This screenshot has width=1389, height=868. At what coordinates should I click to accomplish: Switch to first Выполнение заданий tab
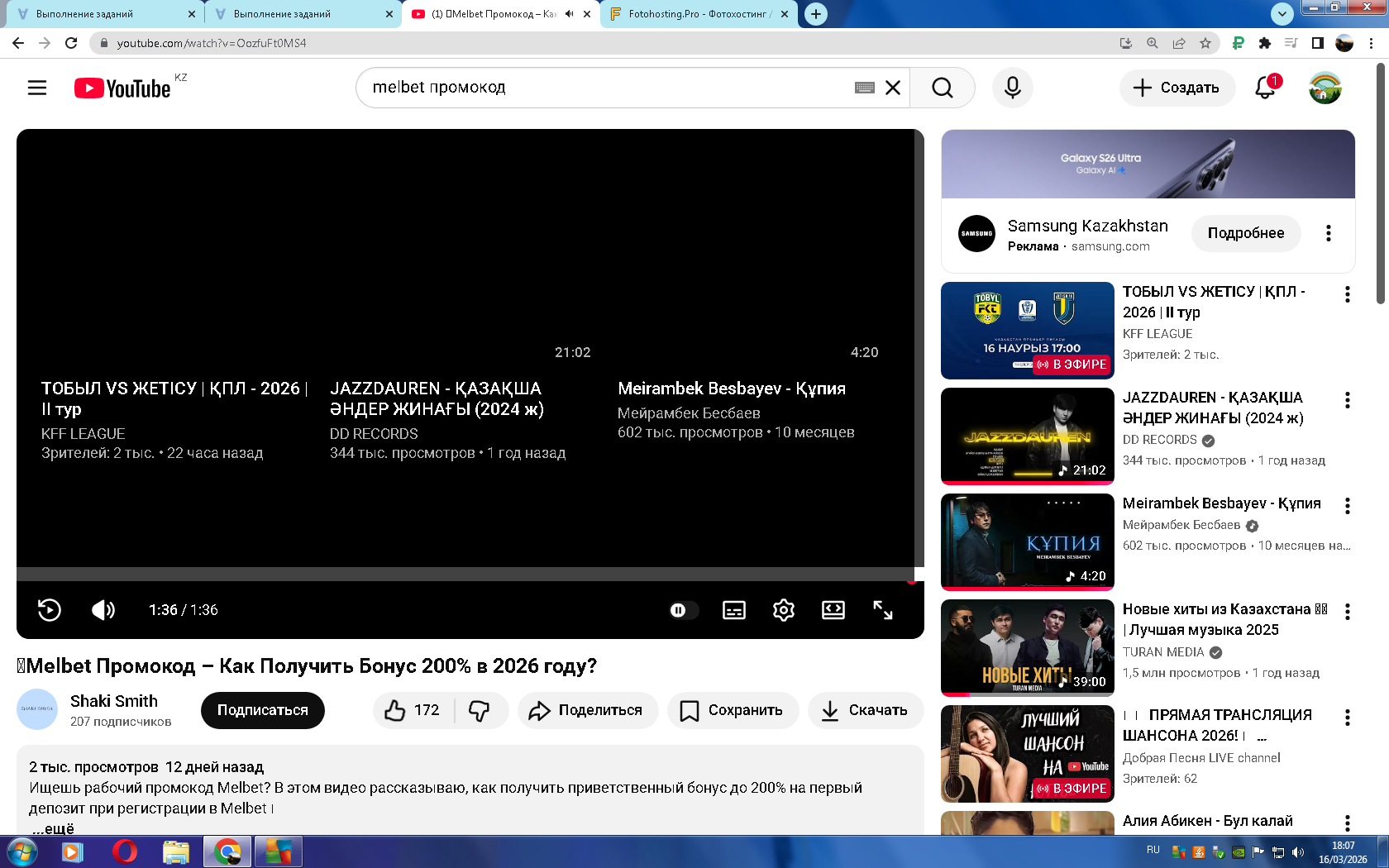click(x=106, y=14)
